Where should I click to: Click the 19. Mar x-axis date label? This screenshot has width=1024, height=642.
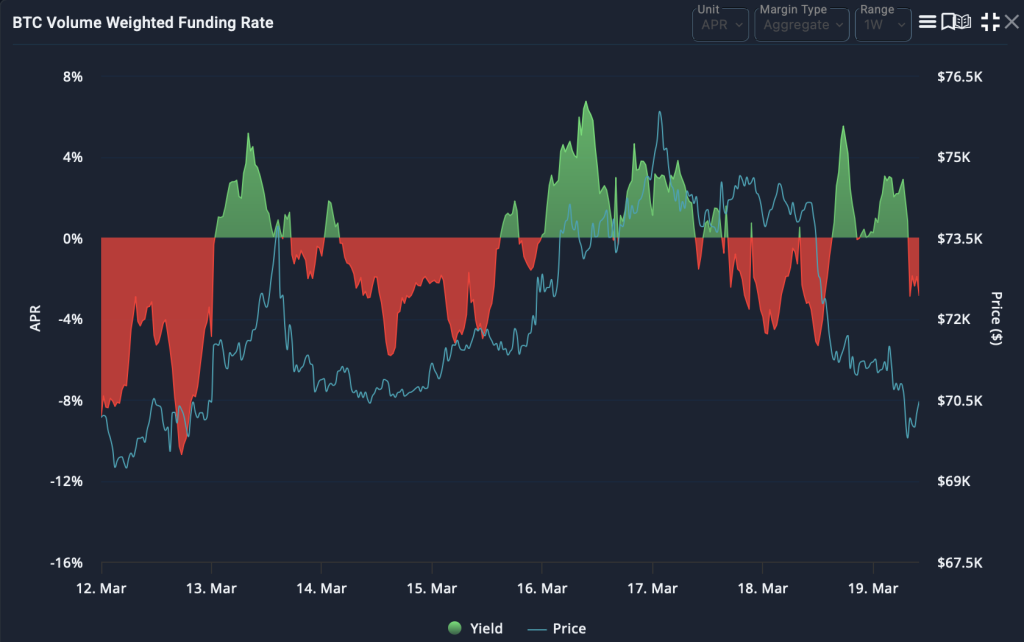point(872,589)
